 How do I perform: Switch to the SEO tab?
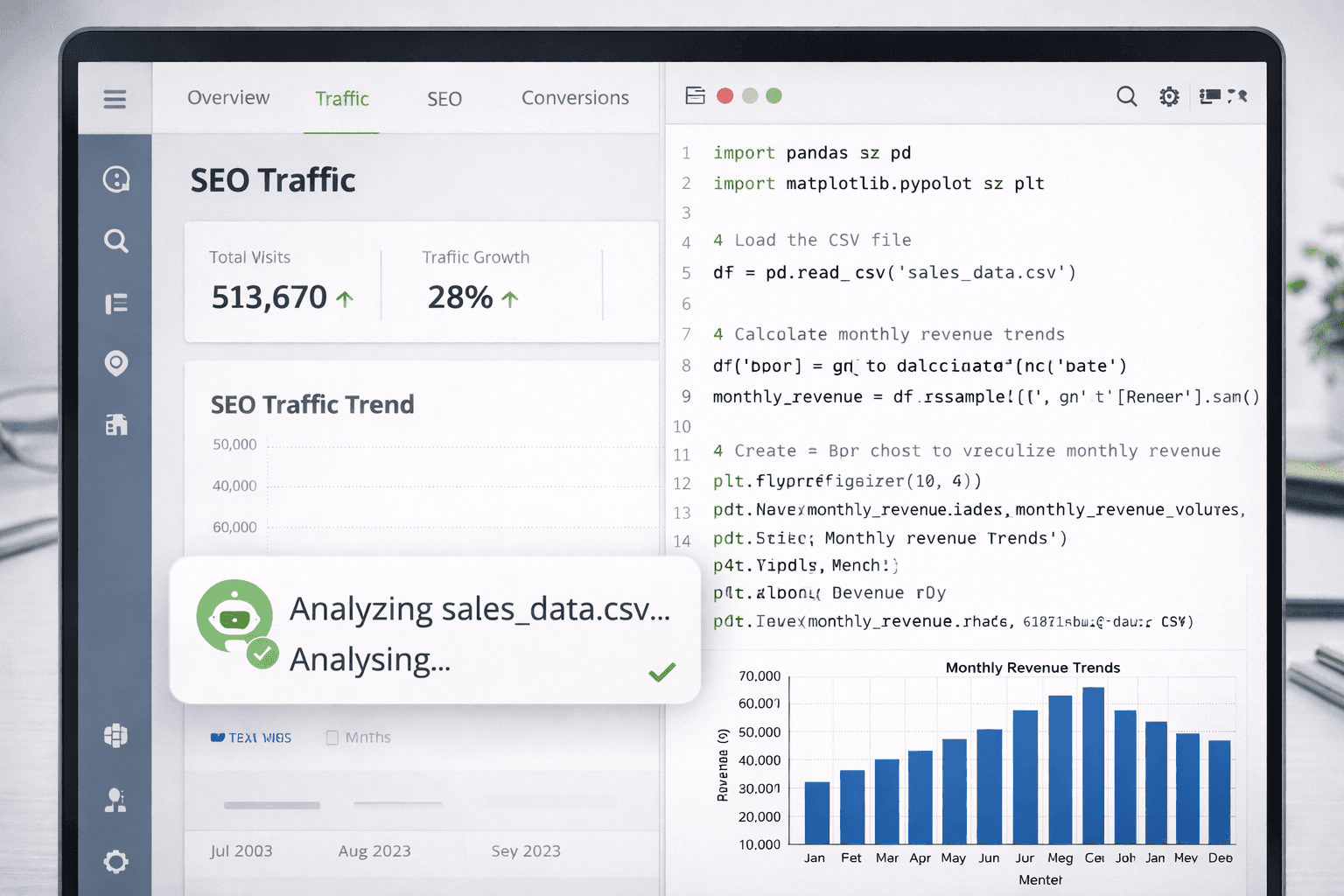pos(444,99)
